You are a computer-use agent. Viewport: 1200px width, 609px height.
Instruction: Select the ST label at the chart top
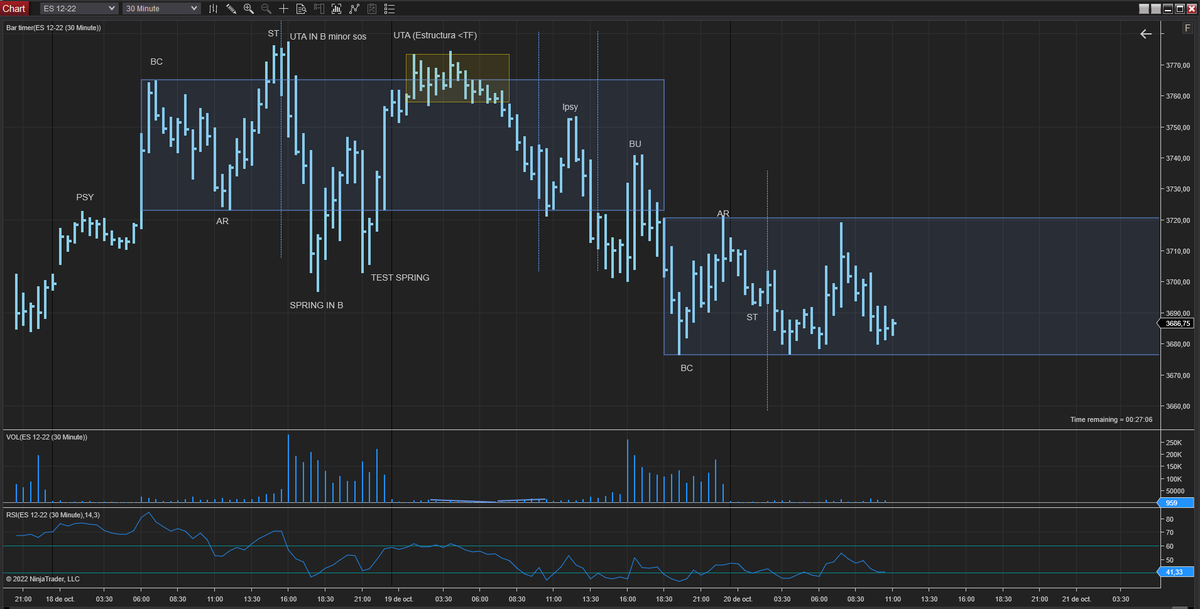[273, 33]
